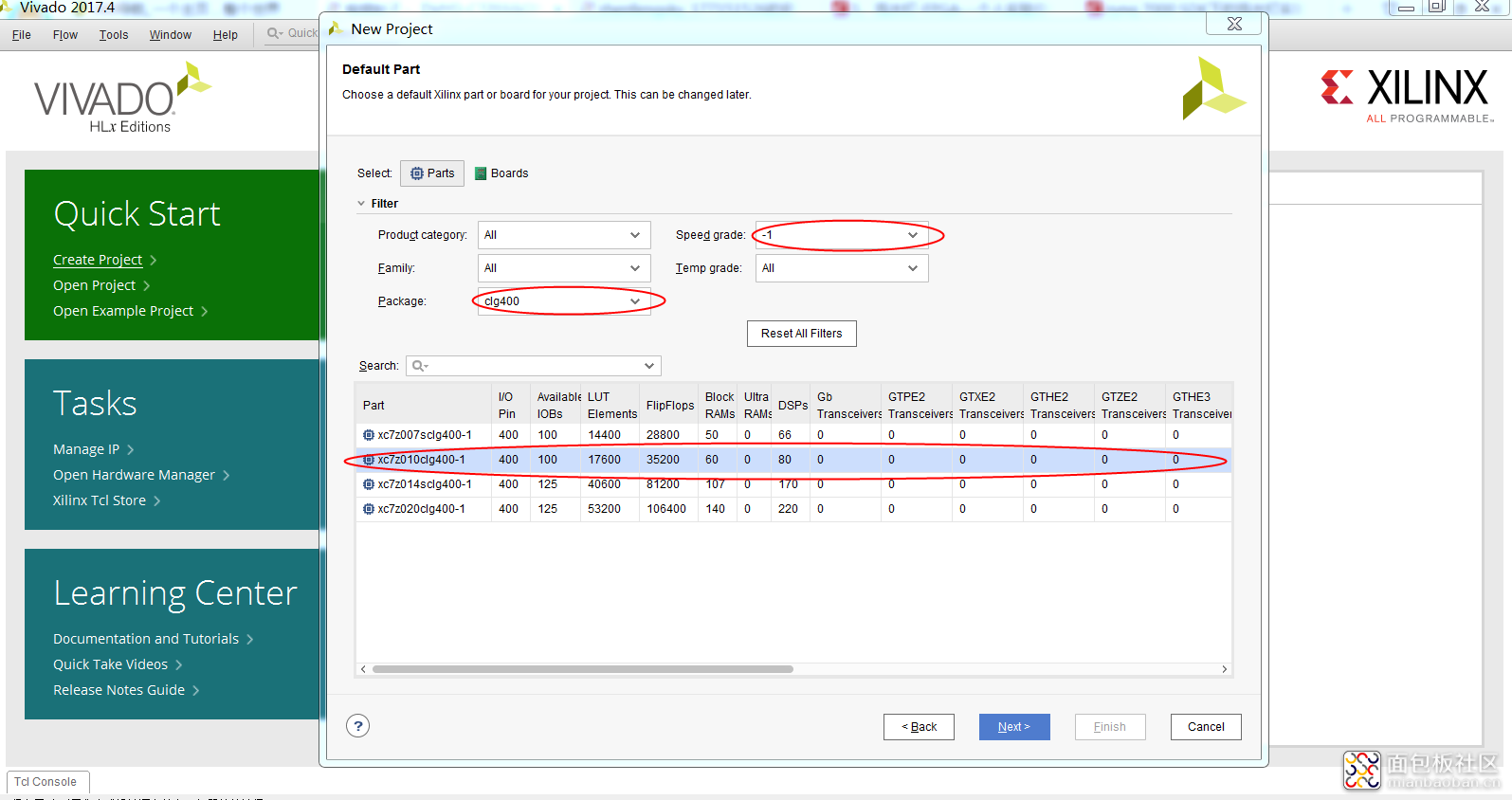Click the Xilinx Tcl Store link
The image size is (1512, 800).
[100, 500]
